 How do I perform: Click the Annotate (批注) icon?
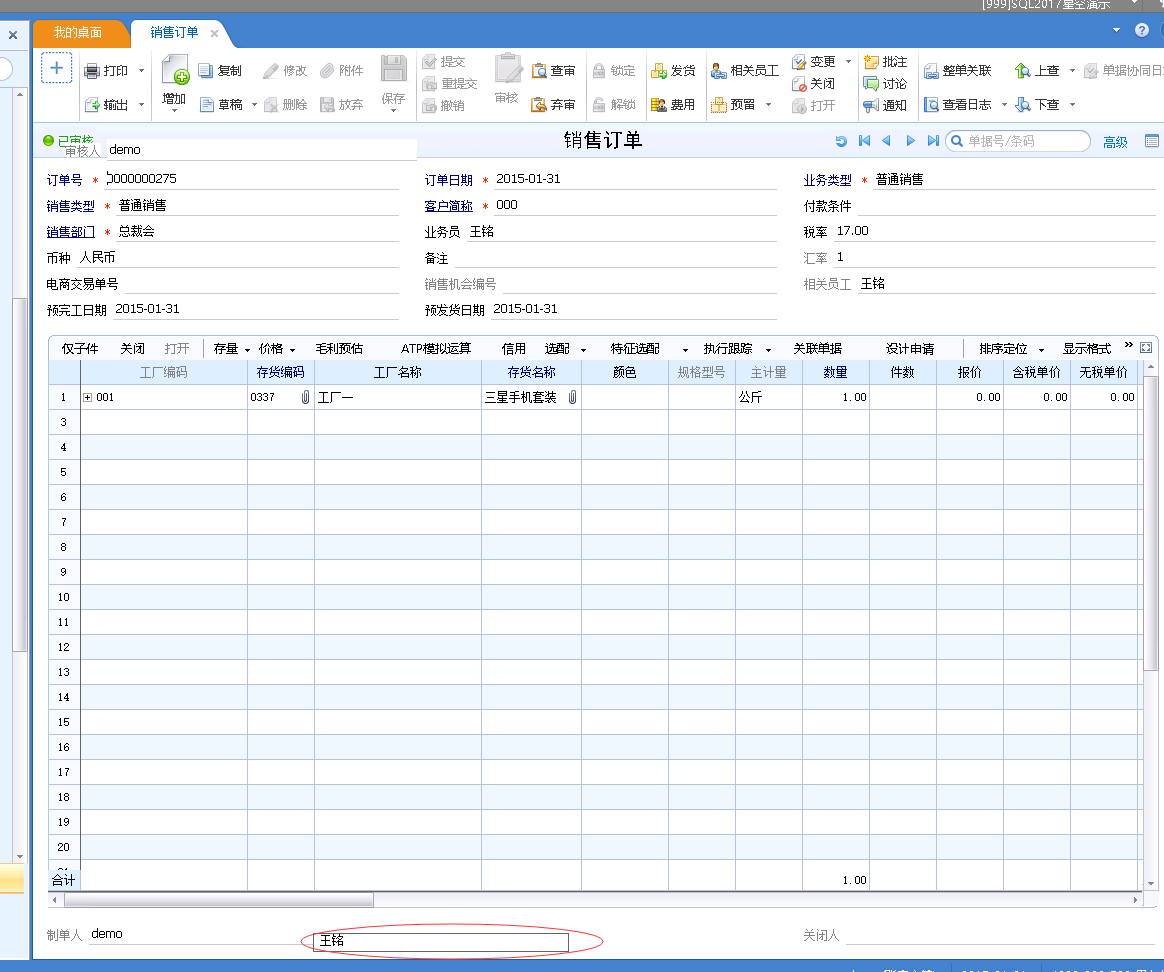pyautogui.click(x=872, y=62)
